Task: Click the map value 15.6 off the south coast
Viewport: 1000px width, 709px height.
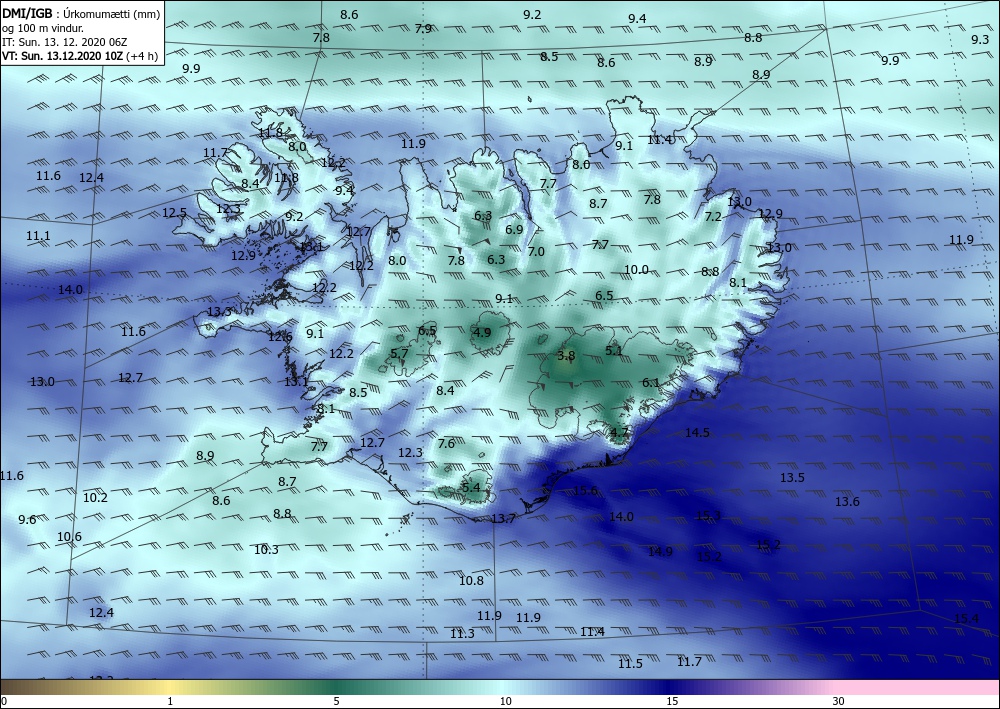Action: coord(585,490)
